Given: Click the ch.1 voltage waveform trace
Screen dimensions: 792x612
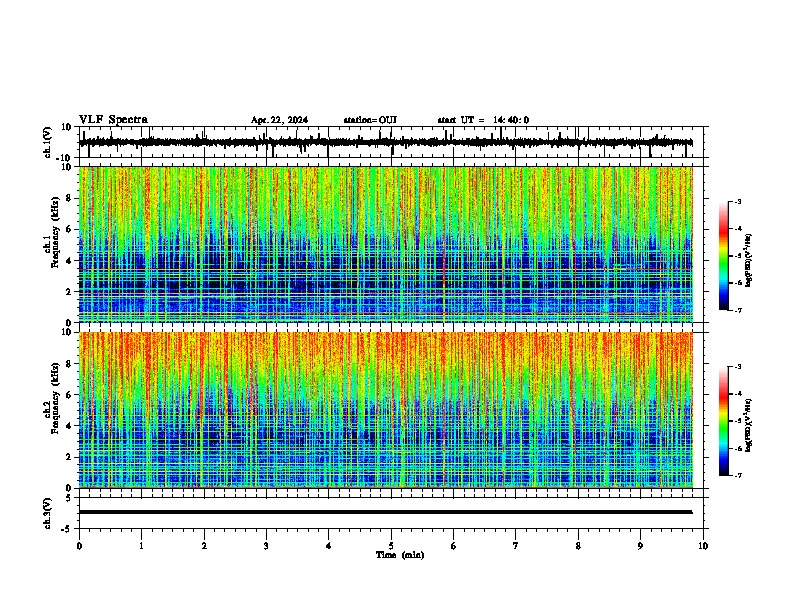Looking at the screenshot, I should (386, 142).
